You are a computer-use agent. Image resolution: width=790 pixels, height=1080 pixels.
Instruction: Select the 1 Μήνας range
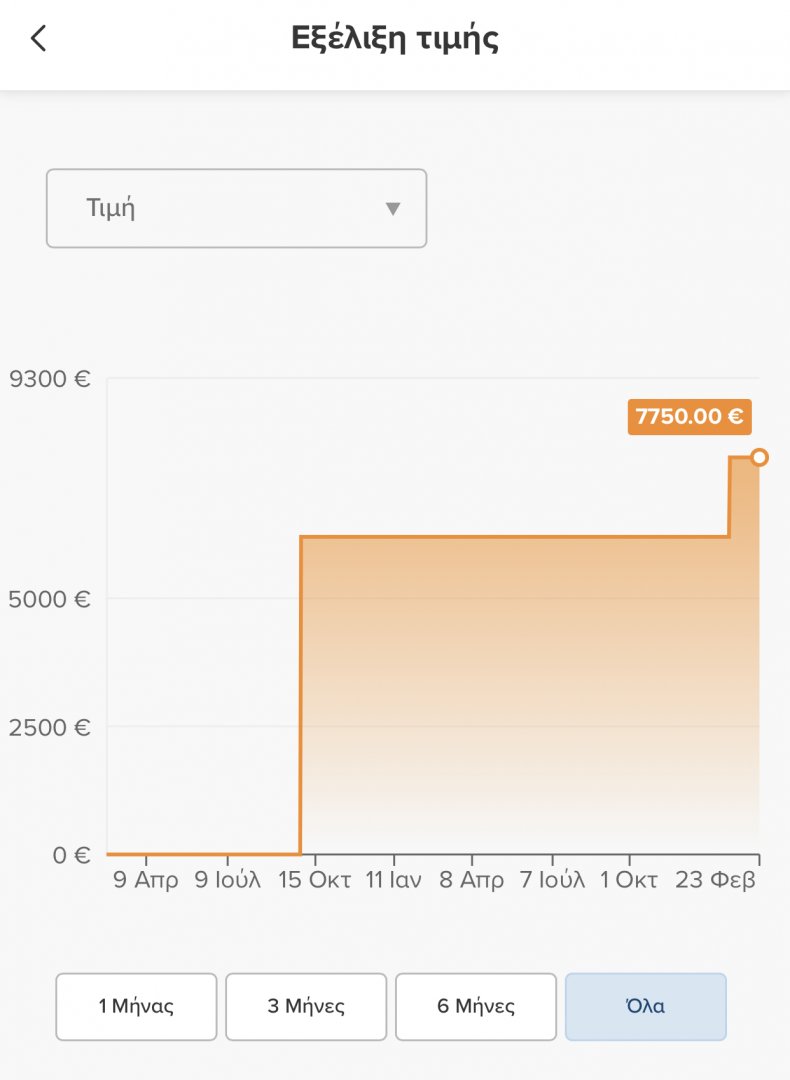136,1006
